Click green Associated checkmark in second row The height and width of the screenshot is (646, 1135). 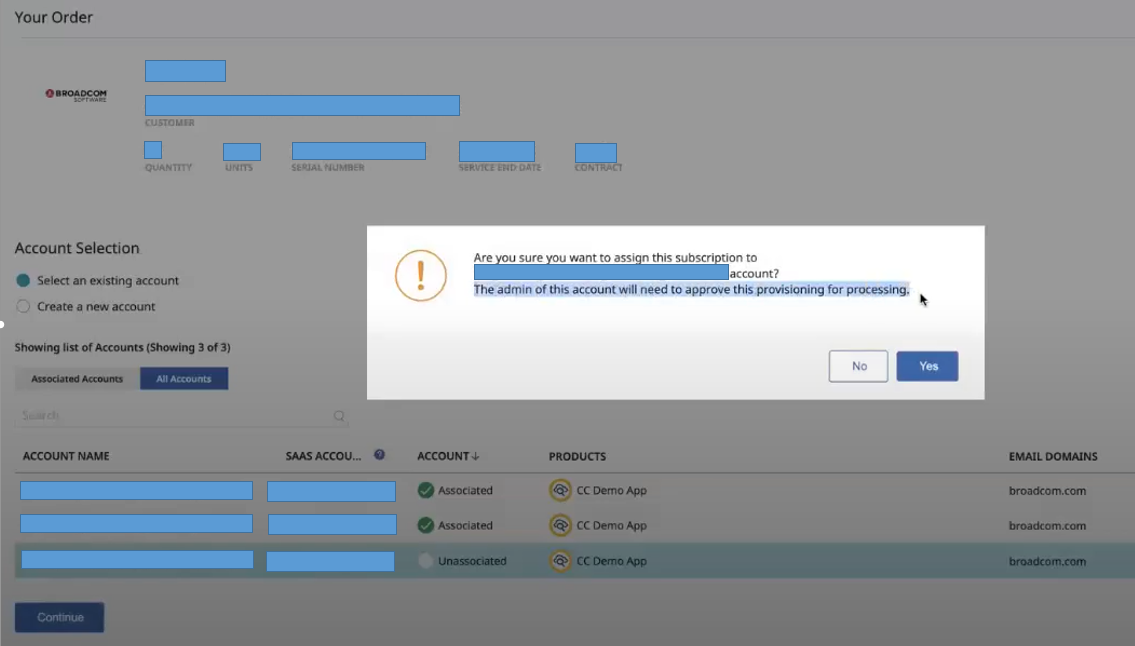point(426,525)
